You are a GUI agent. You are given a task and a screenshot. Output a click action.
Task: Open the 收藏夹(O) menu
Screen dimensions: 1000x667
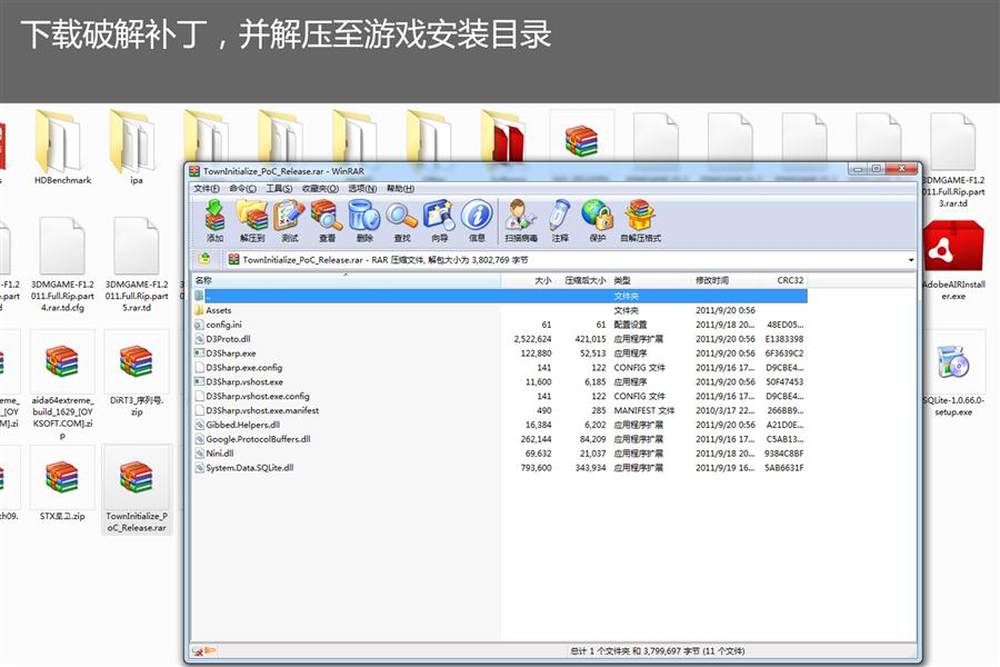[x=320, y=189]
